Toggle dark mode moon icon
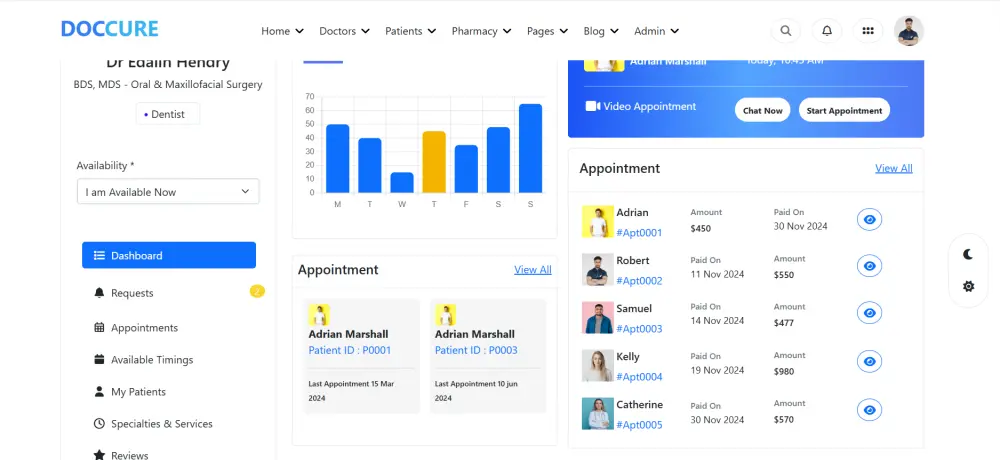Image resolution: width=1000 pixels, height=460 pixels. (968, 255)
